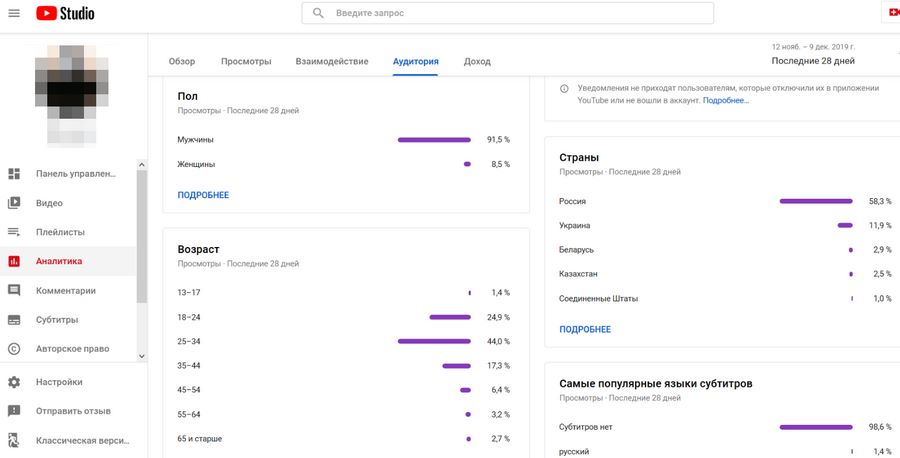This screenshot has height=458, width=900.
Task: Click the Россия 58,3 % bar
Action: 816,201
